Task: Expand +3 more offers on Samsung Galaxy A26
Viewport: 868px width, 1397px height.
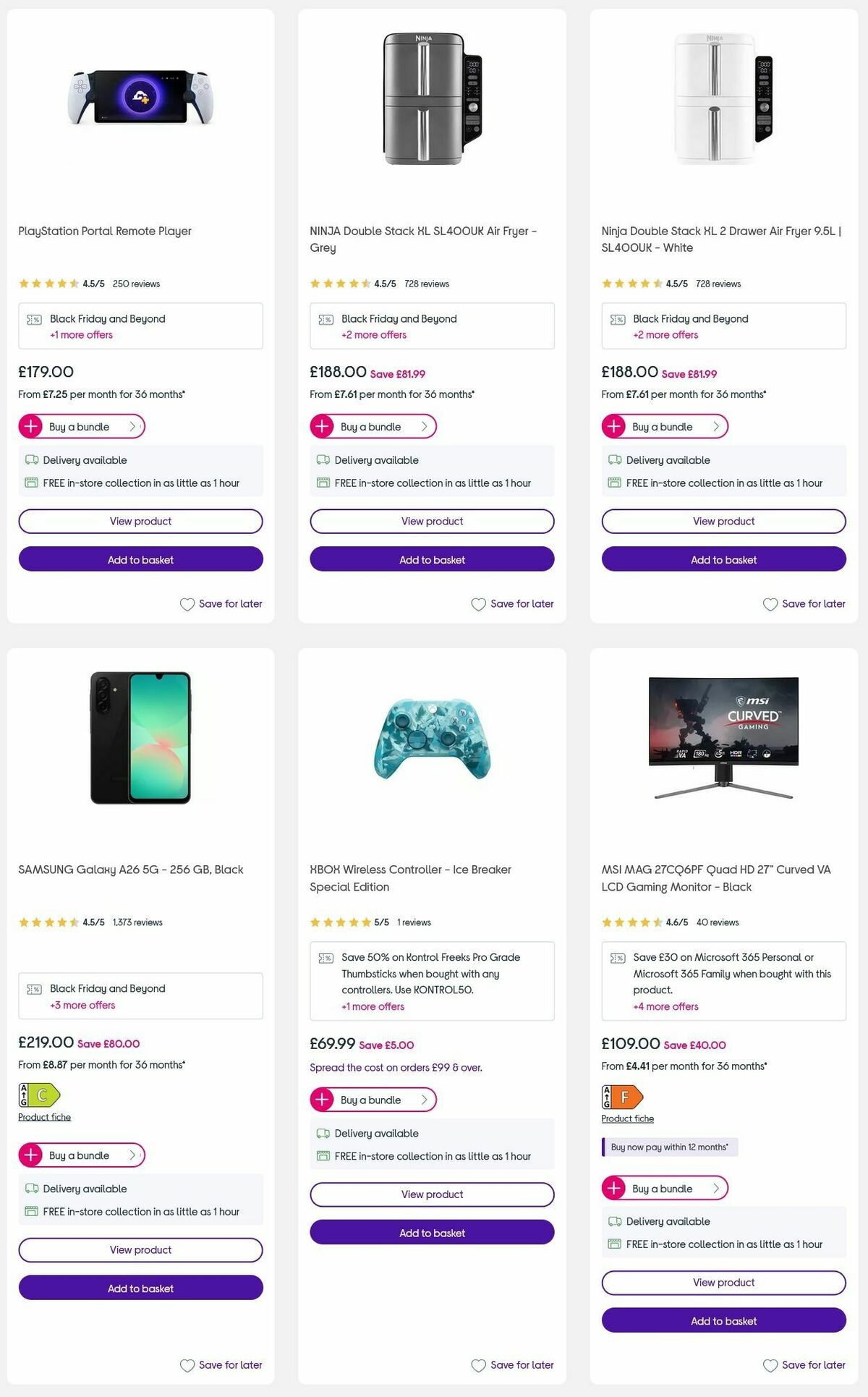Action: pyautogui.click(x=81, y=1005)
